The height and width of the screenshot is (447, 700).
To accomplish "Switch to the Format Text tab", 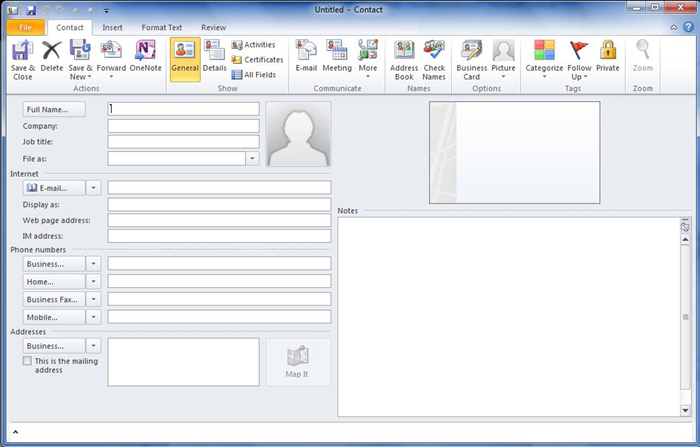I will [x=162, y=28].
